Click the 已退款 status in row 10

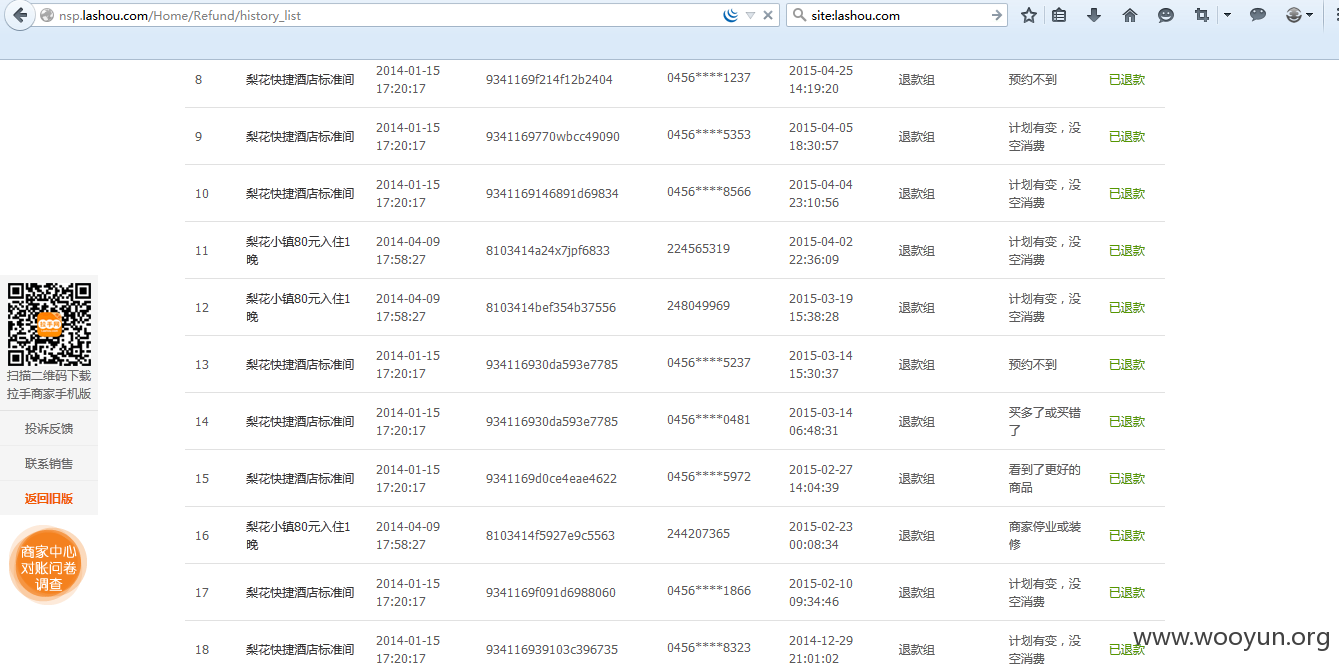coord(1127,193)
